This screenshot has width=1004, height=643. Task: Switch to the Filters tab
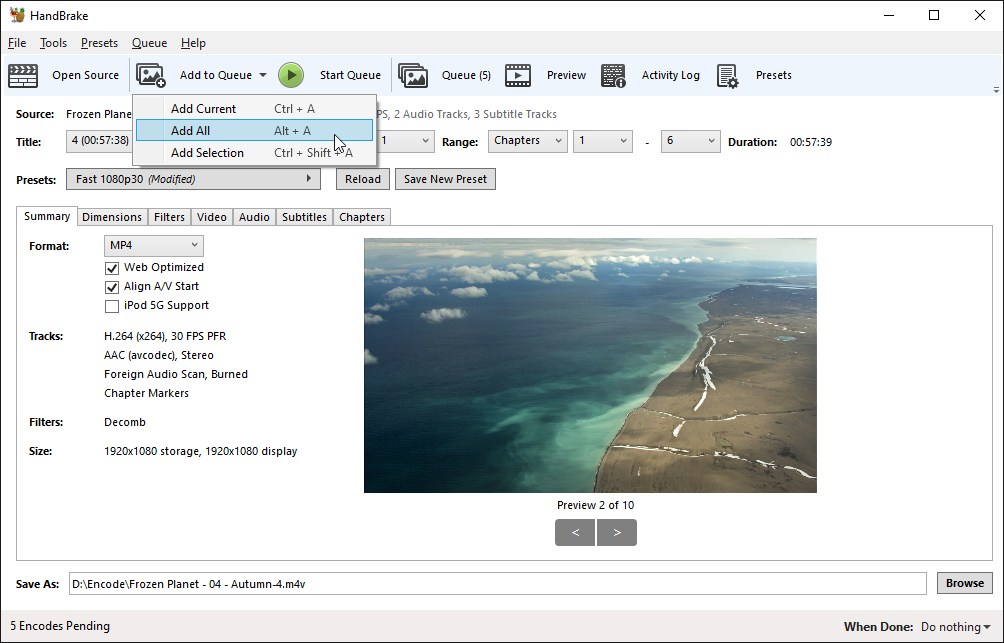(169, 217)
